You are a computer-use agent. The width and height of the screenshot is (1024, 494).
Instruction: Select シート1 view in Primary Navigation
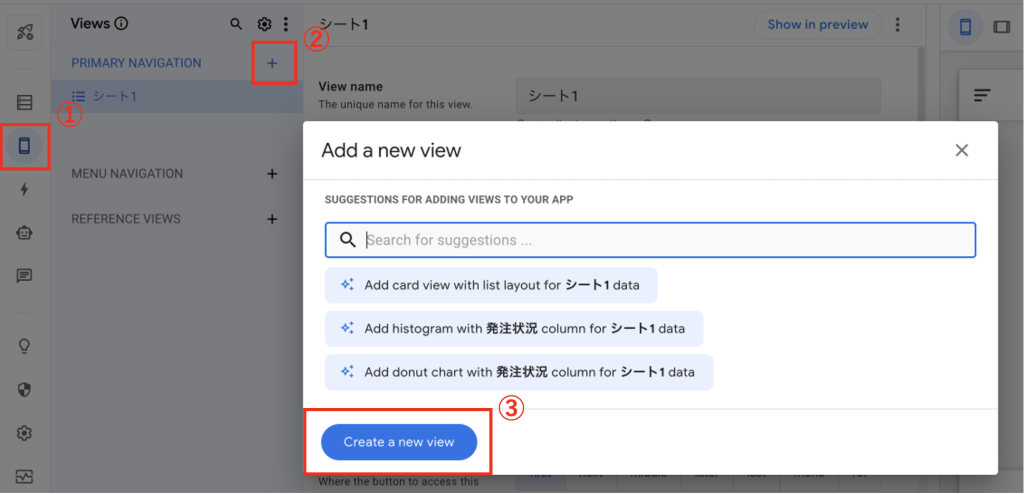point(115,96)
